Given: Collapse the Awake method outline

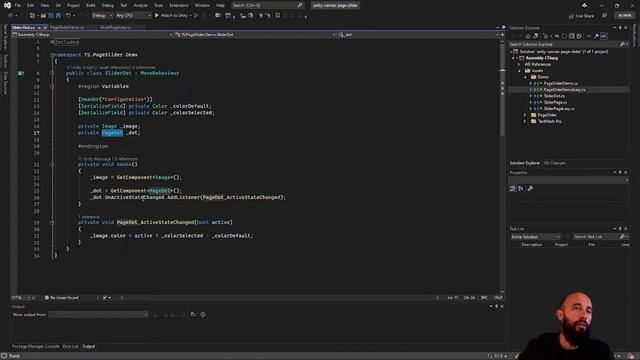Looking at the screenshot, I should coord(52,164).
